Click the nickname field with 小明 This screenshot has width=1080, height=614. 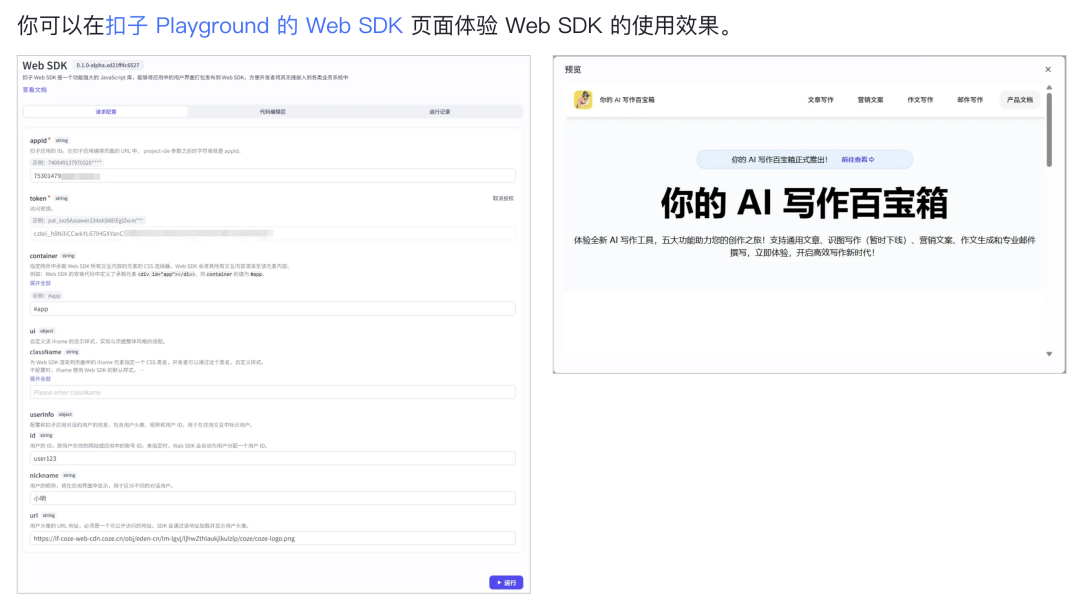(x=272, y=498)
